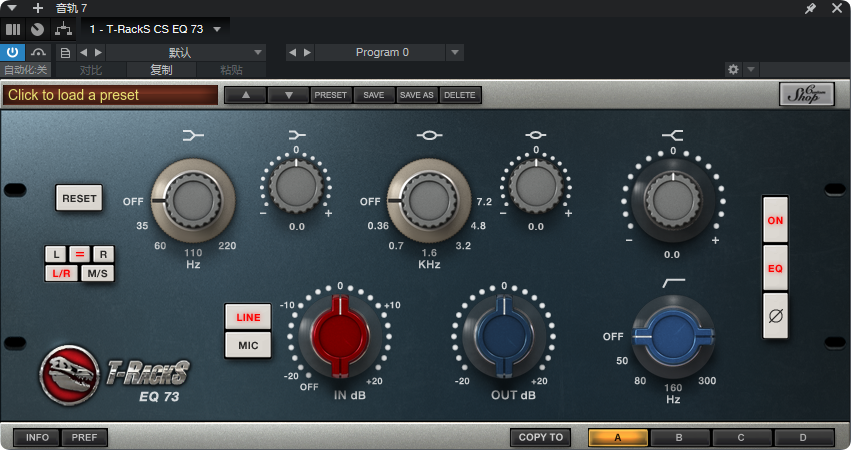The width and height of the screenshot is (851, 450).
Task: Click the red IN dB input knob
Action: tap(340, 336)
